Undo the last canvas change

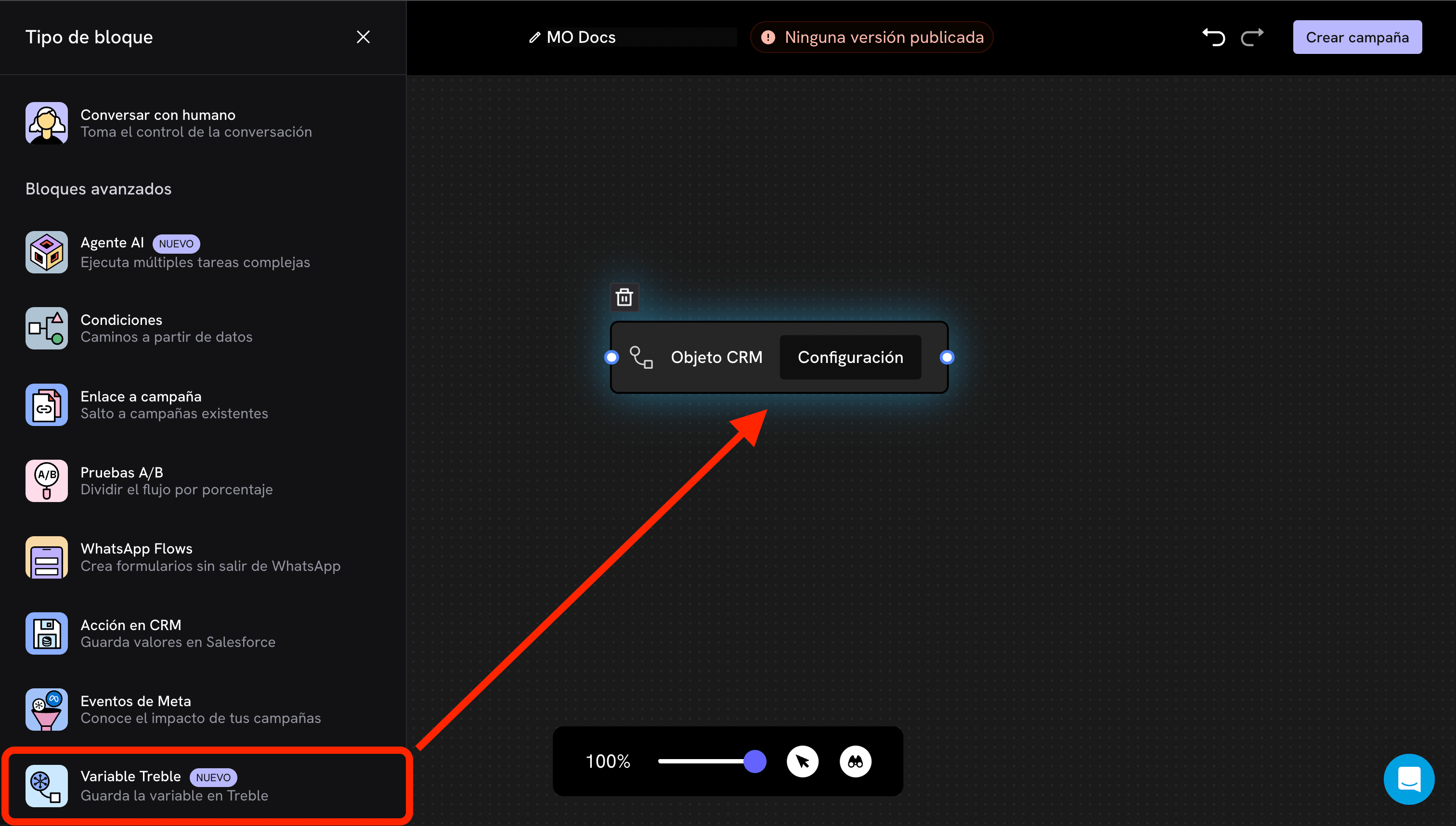coord(1214,38)
